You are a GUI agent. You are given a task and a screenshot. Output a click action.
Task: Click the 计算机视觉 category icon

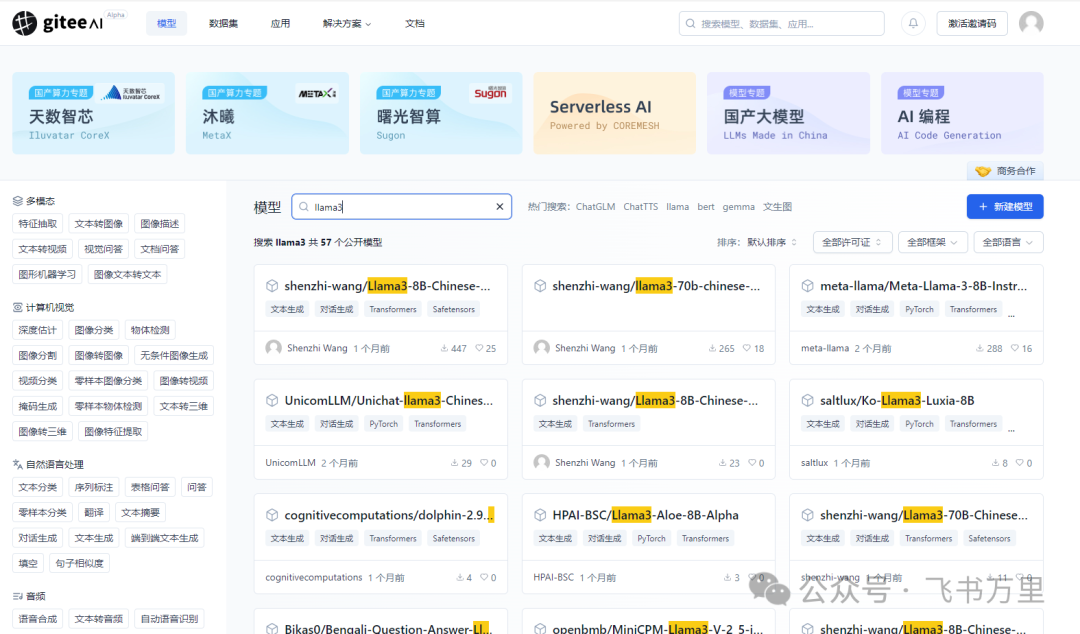point(17,307)
